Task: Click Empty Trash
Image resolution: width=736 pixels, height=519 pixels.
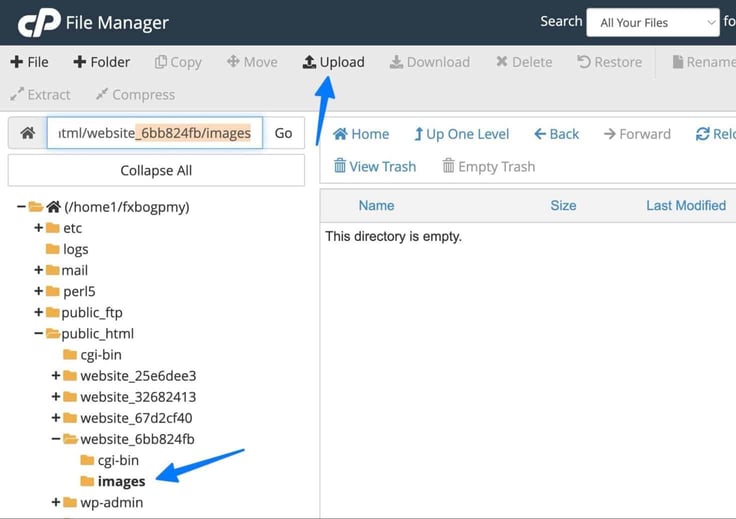Action: tap(489, 167)
